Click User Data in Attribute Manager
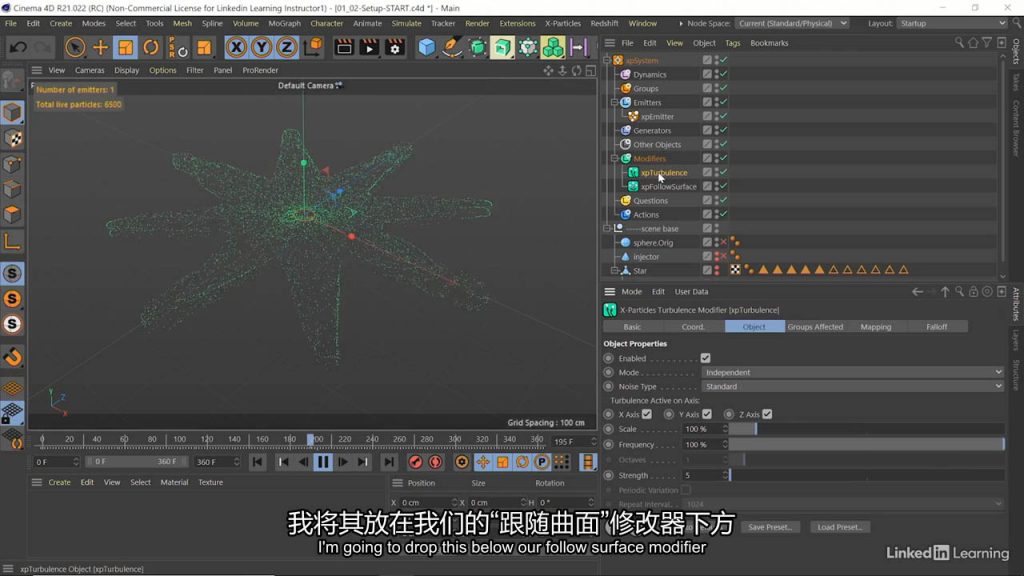 coord(692,292)
